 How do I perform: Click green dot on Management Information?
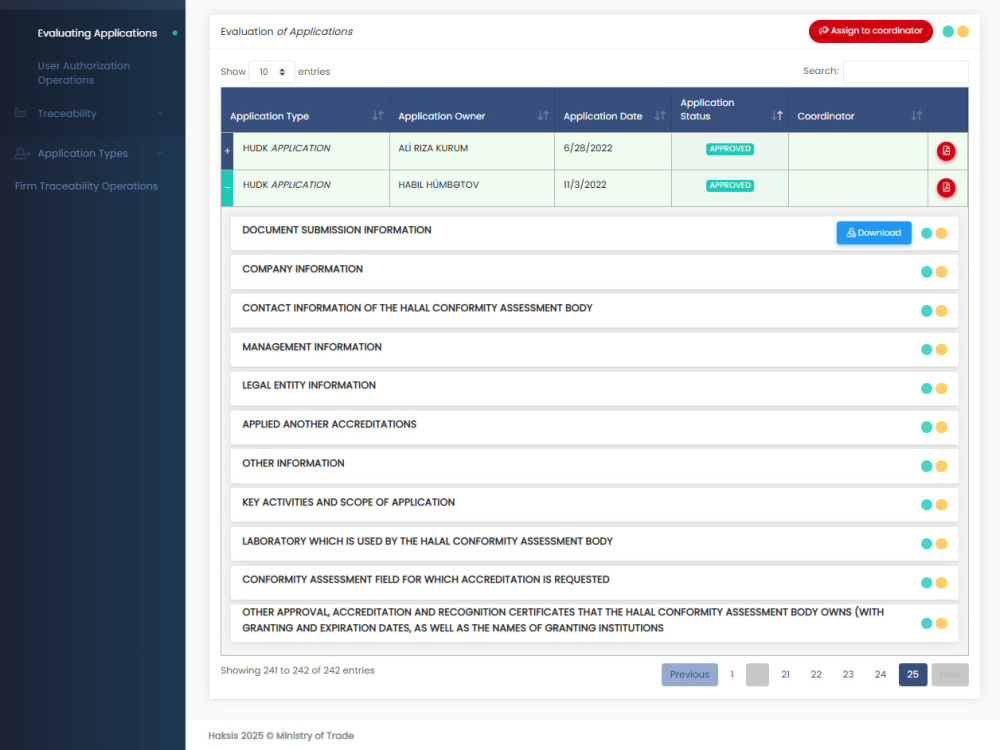click(x=927, y=349)
